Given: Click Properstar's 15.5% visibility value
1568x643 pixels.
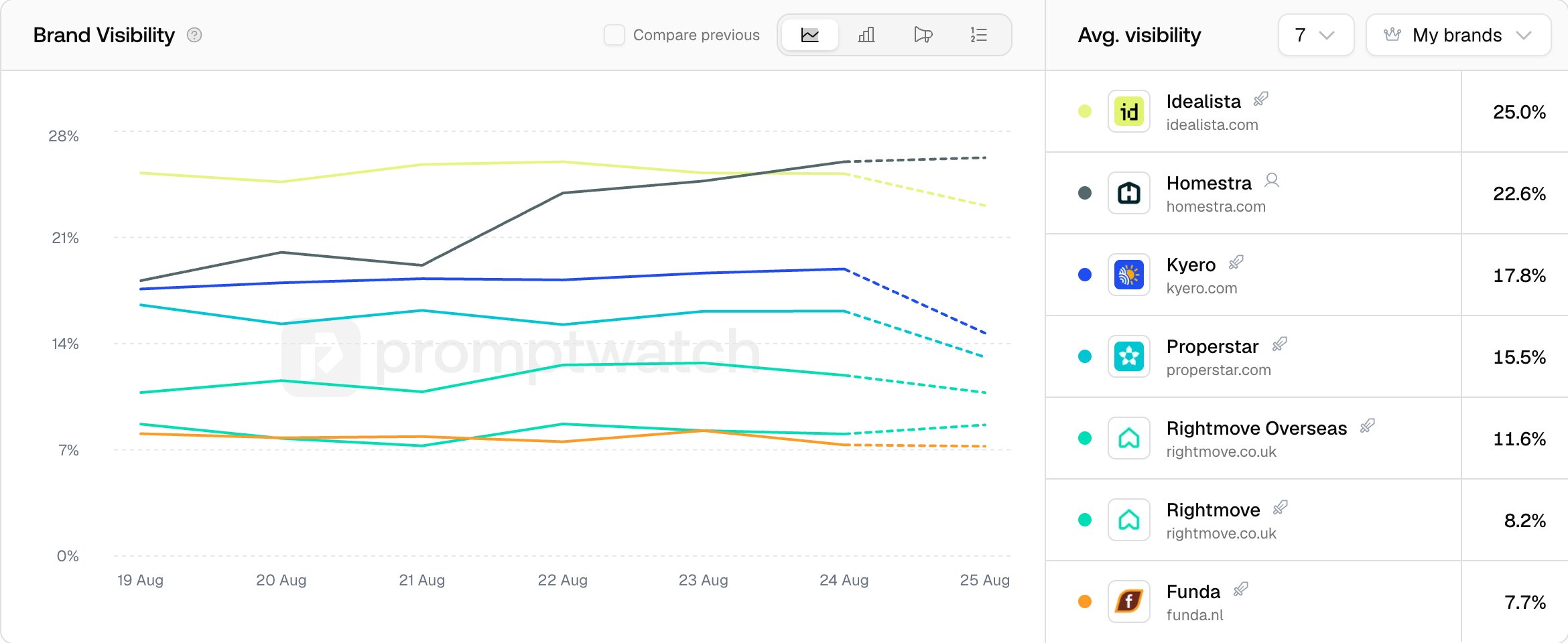Looking at the screenshot, I should (1519, 357).
